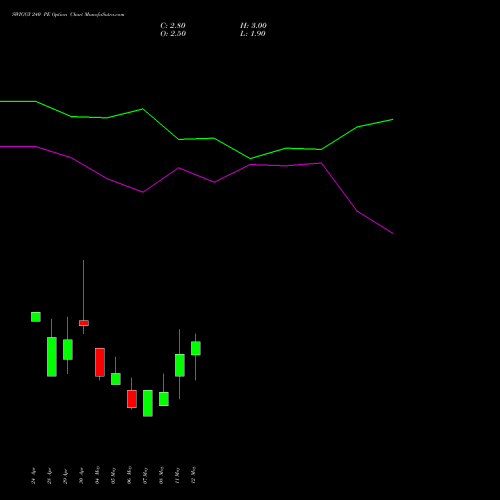Screen dimensions: 500x500
Task: Click the chart title text at top
Action: pos(68,15)
